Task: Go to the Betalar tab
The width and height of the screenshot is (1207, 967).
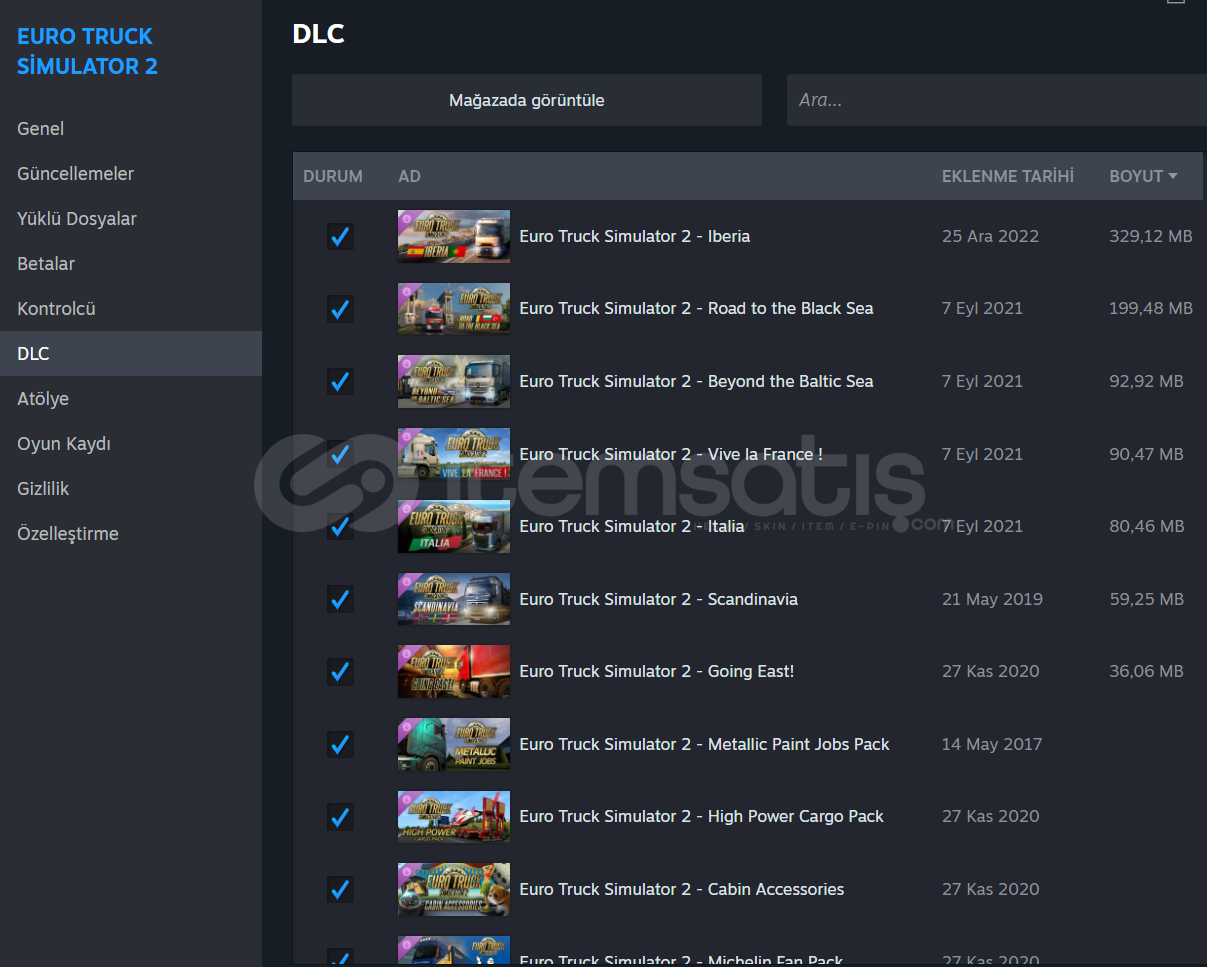Action: (x=131, y=264)
